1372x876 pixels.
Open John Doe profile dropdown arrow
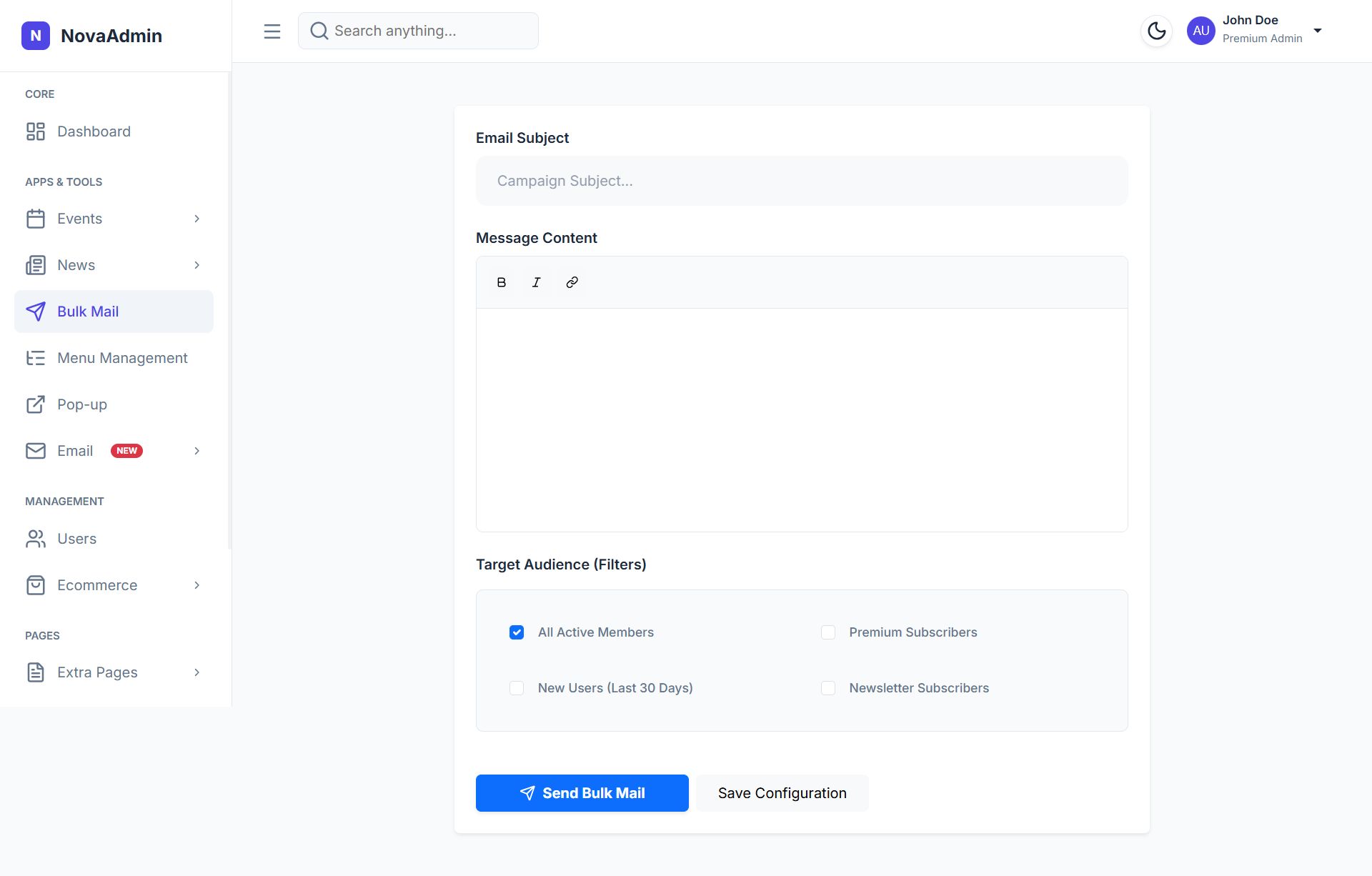tap(1317, 31)
